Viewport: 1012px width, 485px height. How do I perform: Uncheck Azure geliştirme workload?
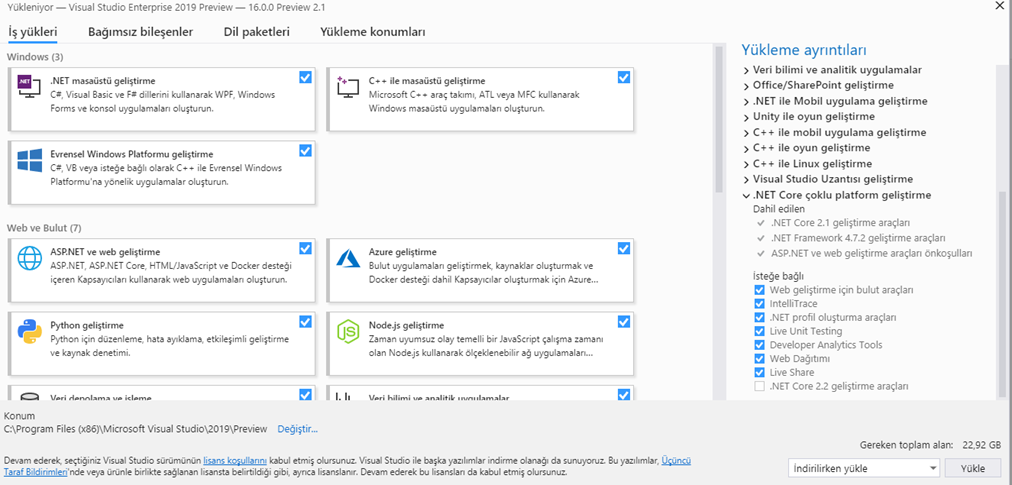(623, 248)
